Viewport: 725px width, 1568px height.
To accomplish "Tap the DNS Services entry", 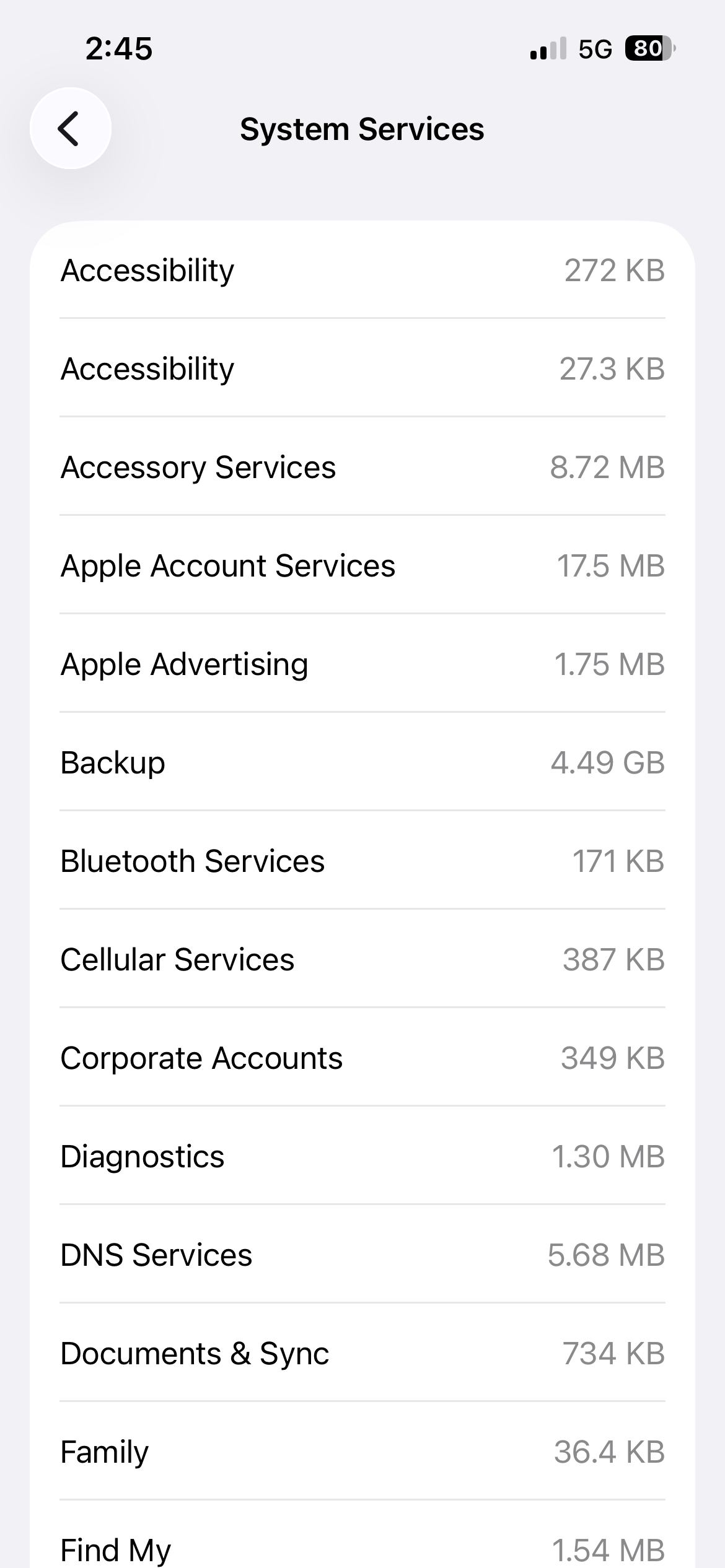I will [x=362, y=1255].
